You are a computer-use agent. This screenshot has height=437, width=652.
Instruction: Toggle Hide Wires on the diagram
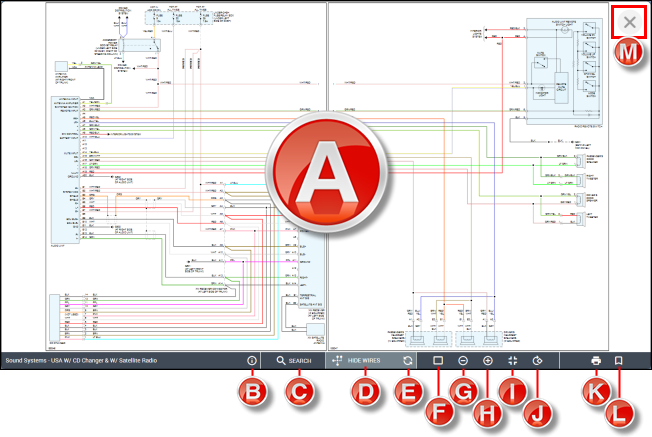coord(355,360)
